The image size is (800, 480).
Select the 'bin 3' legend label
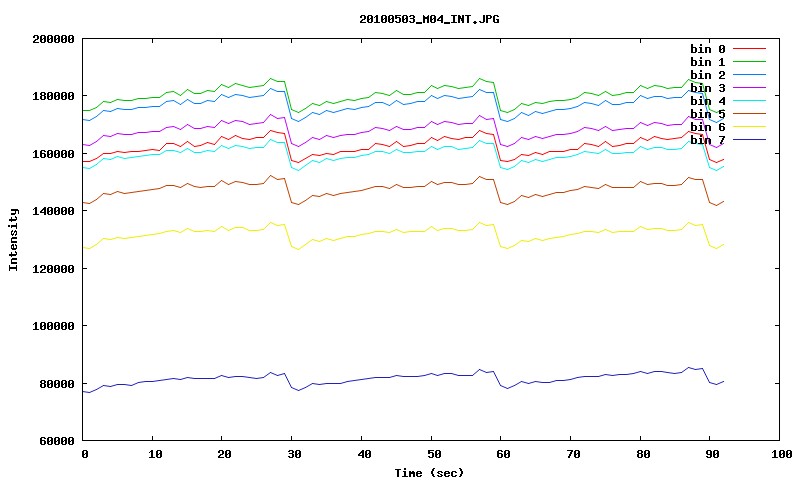click(708, 88)
